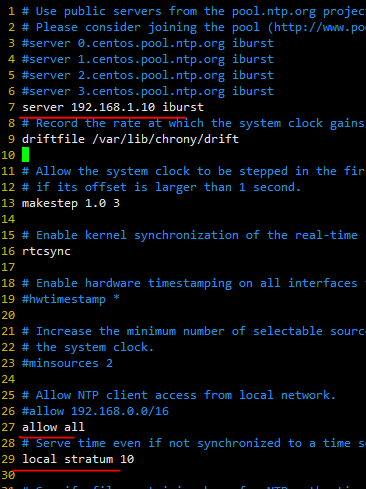This screenshot has width=366, height=489.
Task: Click the line number 7 in gutter
Action: [x=11, y=107]
